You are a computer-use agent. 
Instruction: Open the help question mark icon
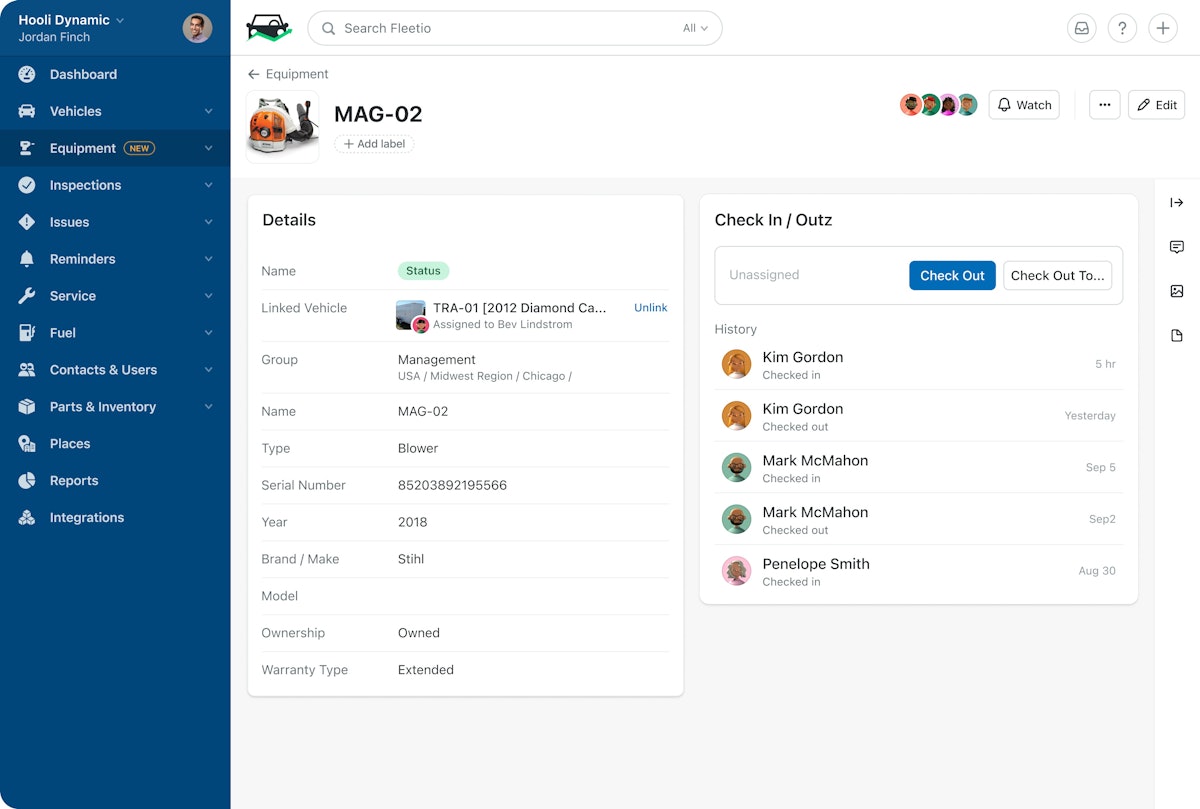click(1122, 28)
